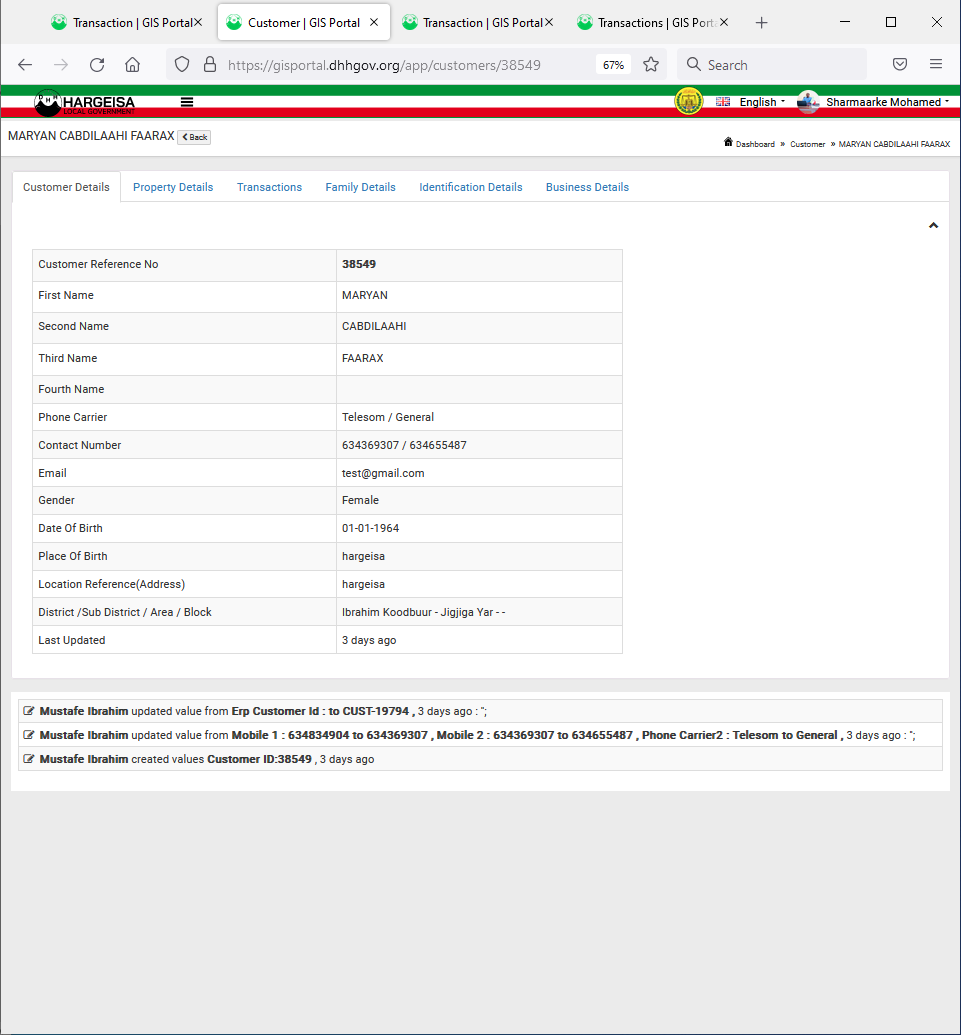Click the Last Updated value 3 days ago

369,640
